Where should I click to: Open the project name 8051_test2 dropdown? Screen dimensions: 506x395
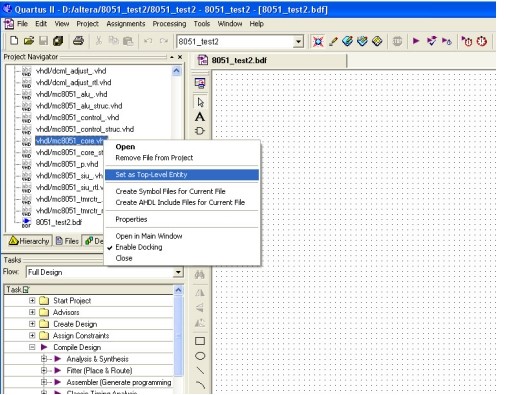pos(298,42)
